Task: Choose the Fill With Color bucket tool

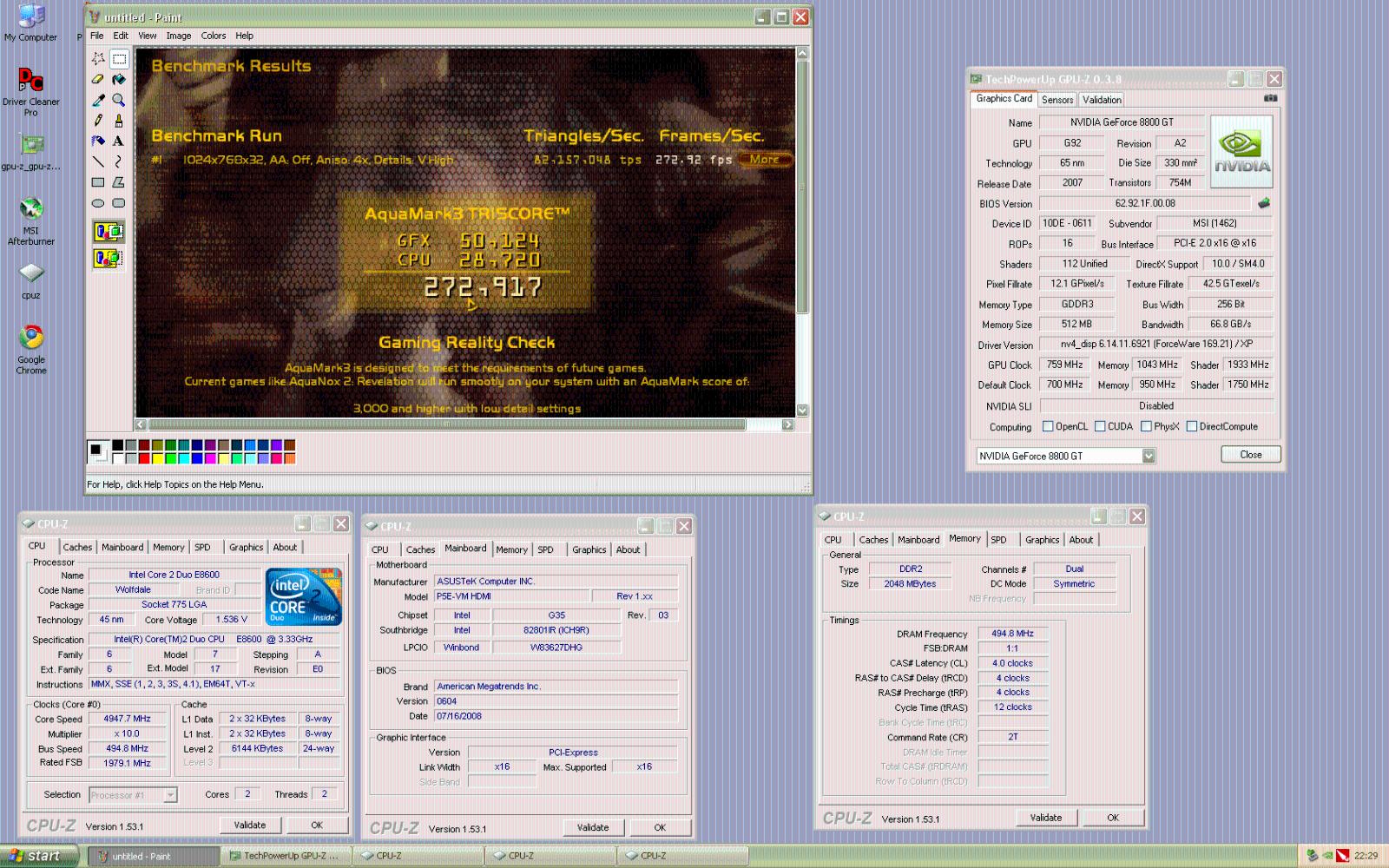Action: [119, 79]
